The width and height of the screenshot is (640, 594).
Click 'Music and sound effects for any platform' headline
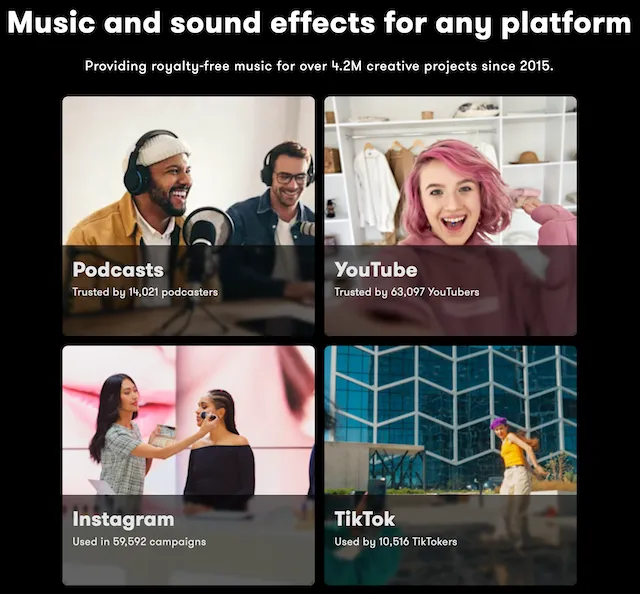tap(320, 22)
